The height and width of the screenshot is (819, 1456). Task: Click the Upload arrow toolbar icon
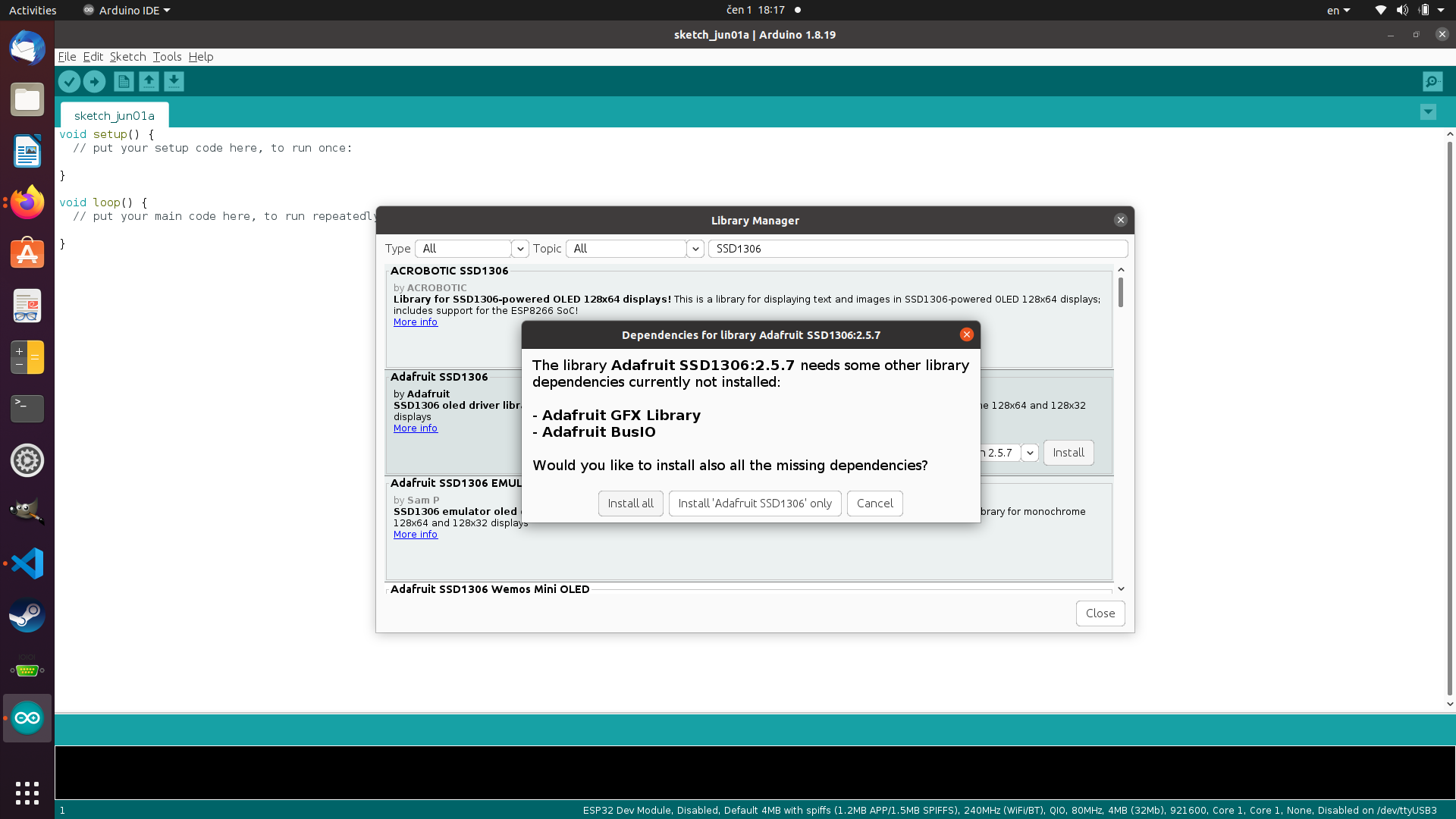pos(94,81)
